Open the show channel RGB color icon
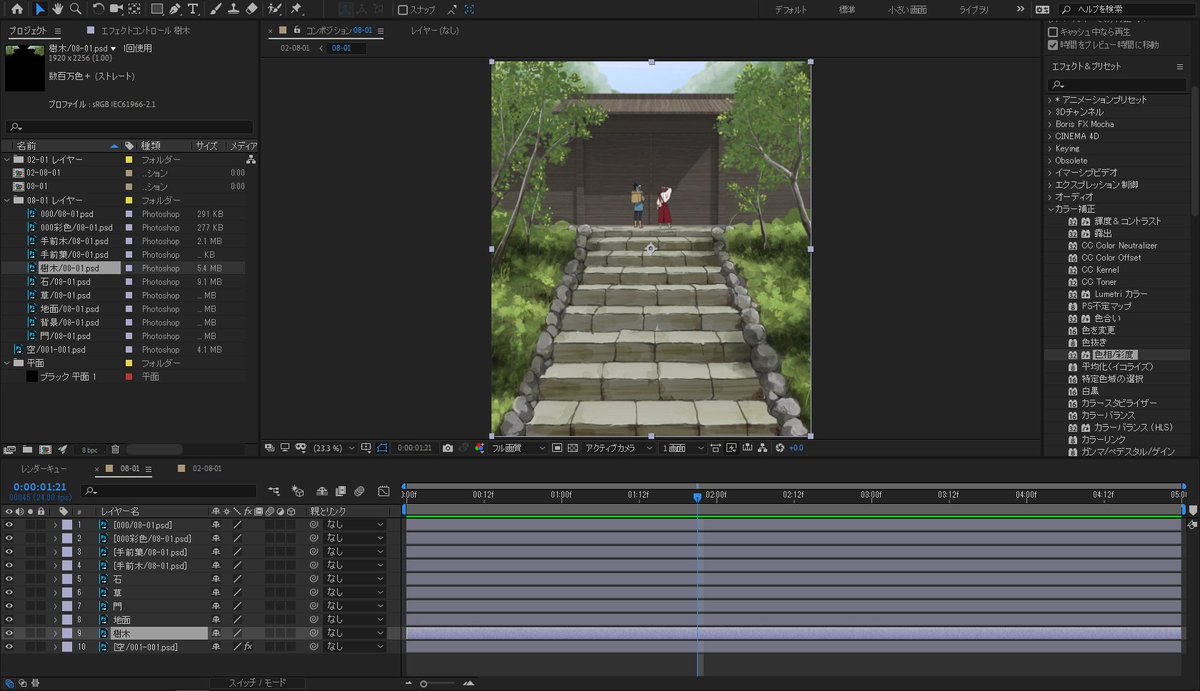The width and height of the screenshot is (1200, 691). (x=480, y=448)
